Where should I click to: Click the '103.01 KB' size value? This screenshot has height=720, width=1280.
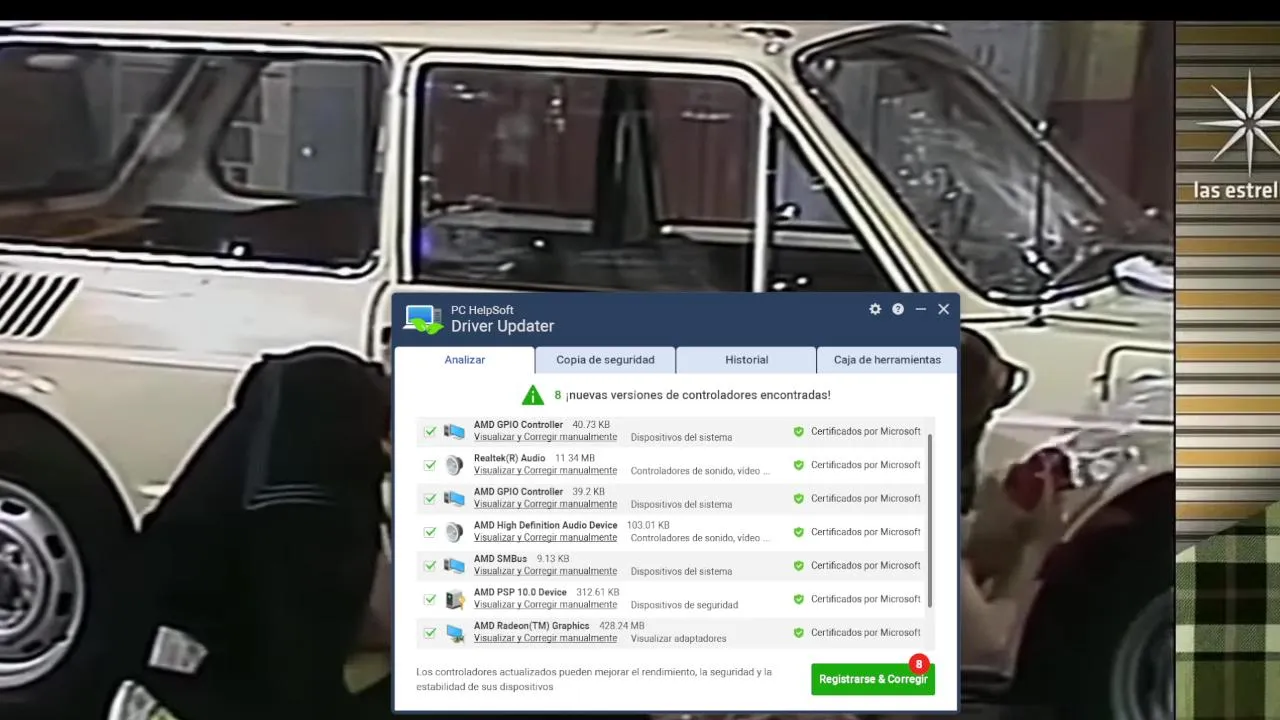pyautogui.click(x=648, y=525)
